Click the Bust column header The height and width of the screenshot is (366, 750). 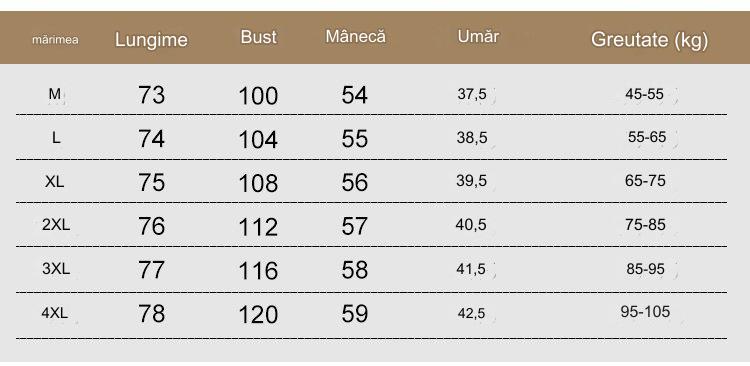tap(258, 37)
